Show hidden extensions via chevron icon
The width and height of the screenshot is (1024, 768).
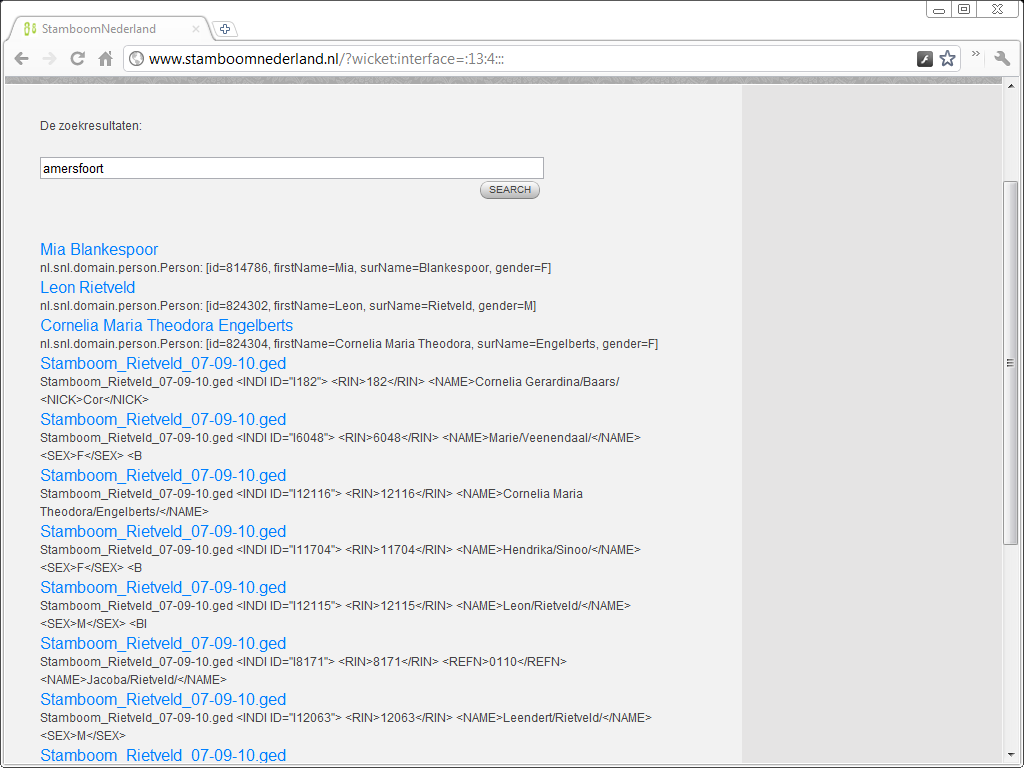pos(976,54)
